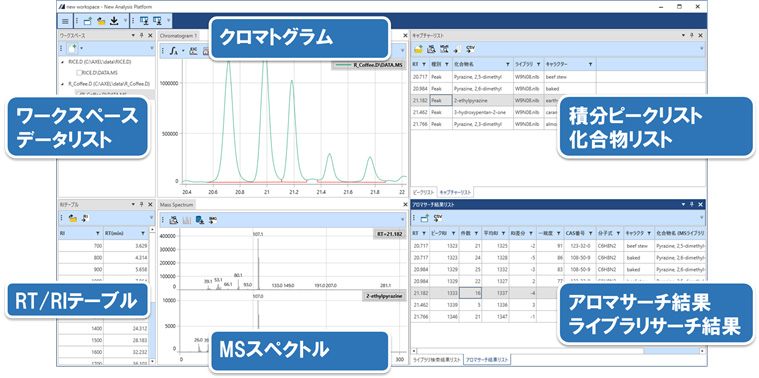759x378 pixels.
Task: Click the add new data icon in the workspace panel
Action: (73, 48)
